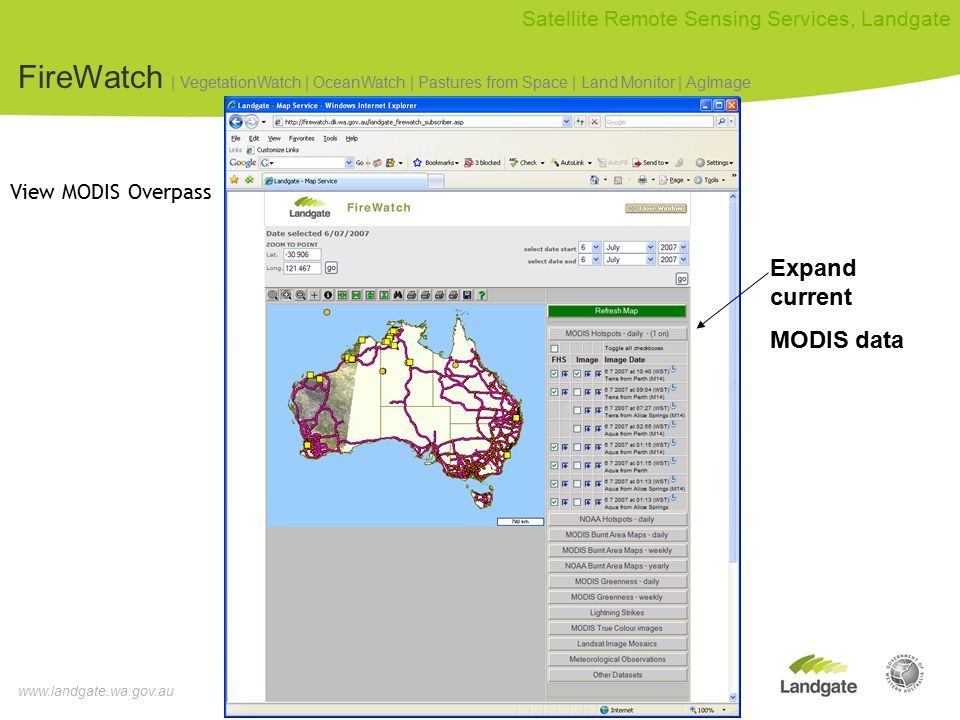Check the Toggle all checkboxes box

point(554,348)
